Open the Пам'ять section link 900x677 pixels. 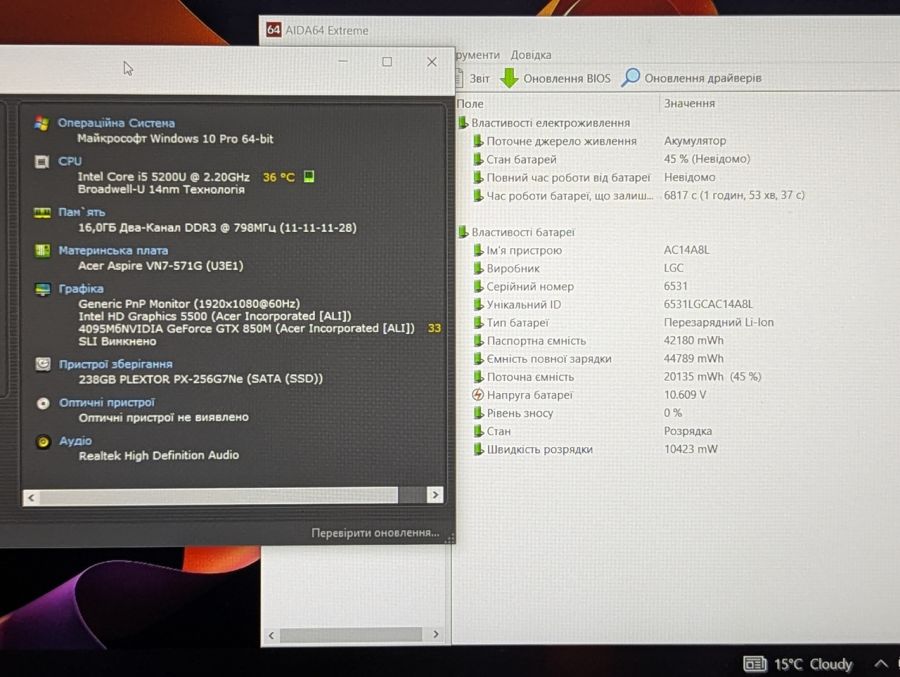click(x=82, y=212)
